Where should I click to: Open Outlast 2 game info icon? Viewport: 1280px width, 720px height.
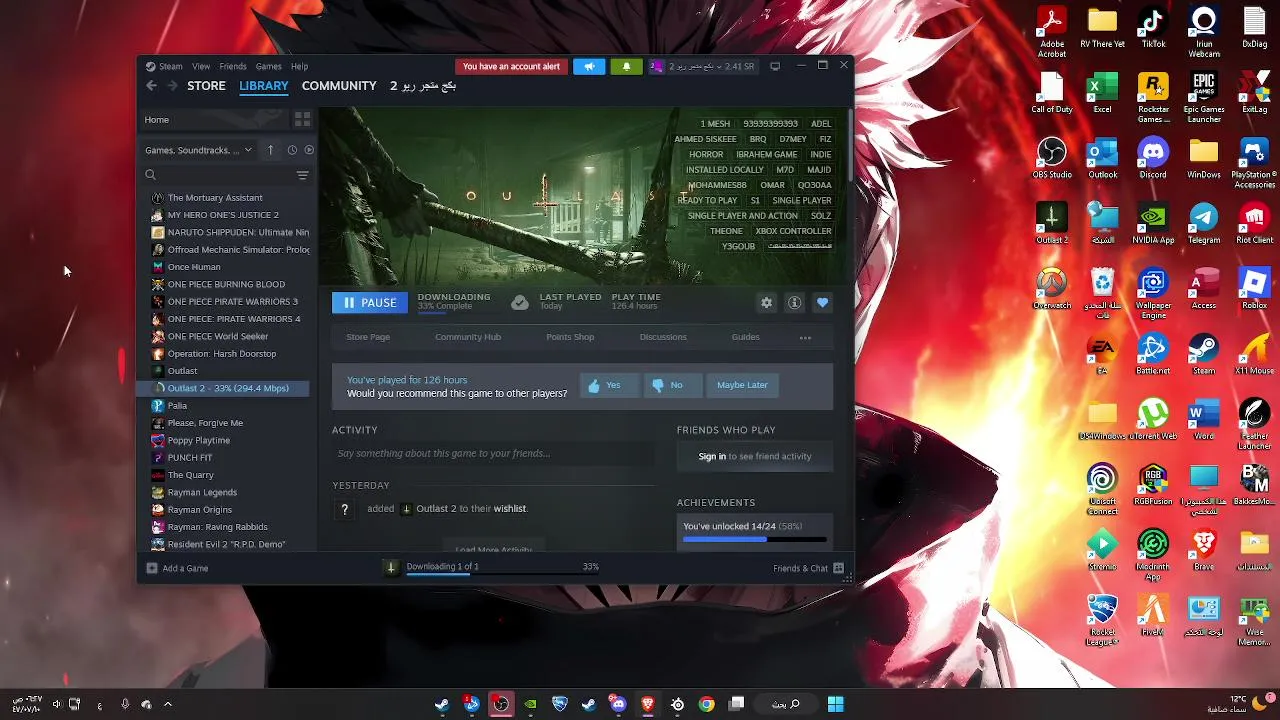tap(794, 303)
